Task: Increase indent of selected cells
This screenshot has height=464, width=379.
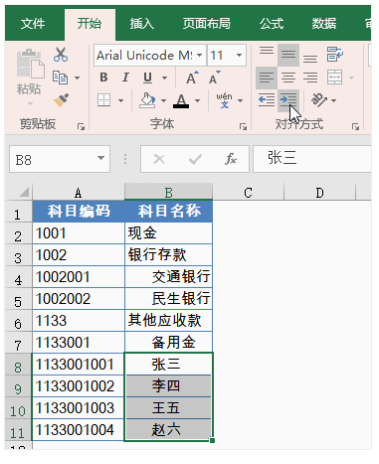Action: (288, 100)
